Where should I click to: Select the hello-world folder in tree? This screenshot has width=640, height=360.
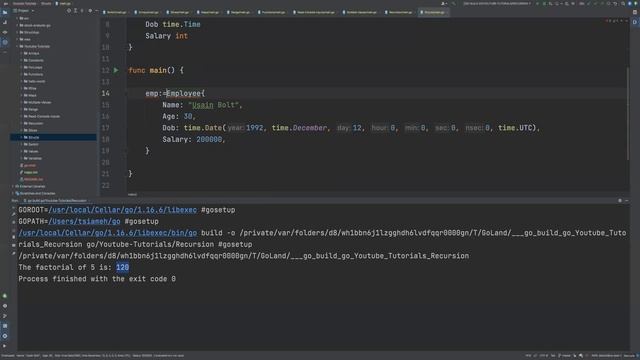click(37, 81)
